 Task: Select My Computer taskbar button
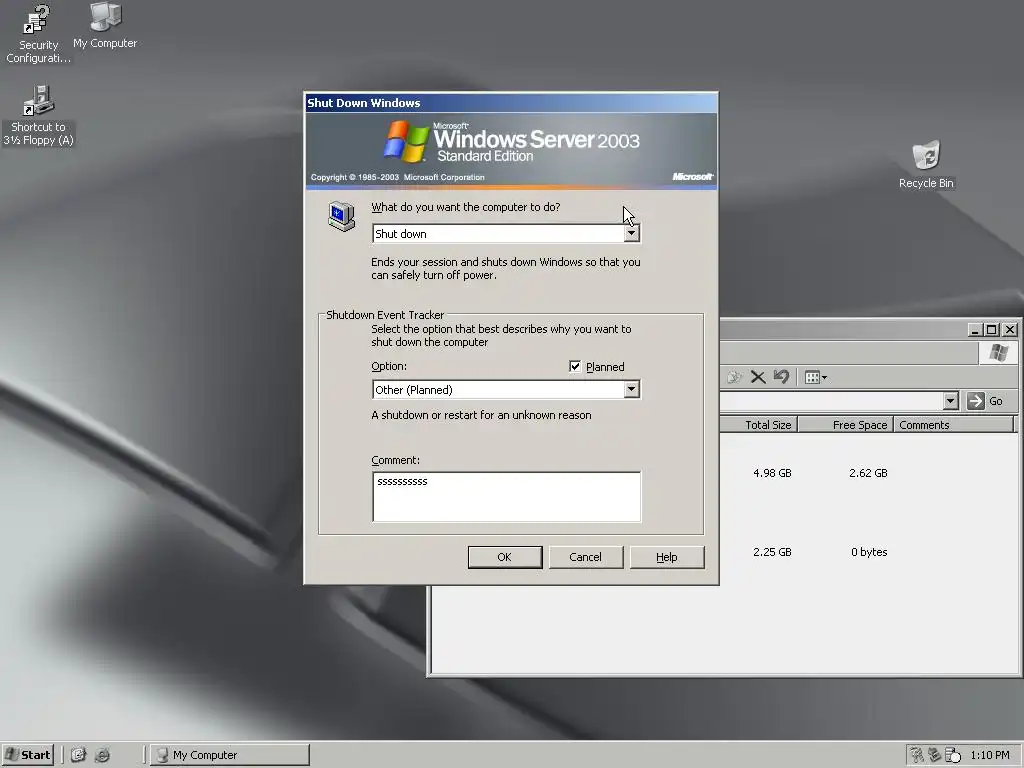tap(230, 755)
